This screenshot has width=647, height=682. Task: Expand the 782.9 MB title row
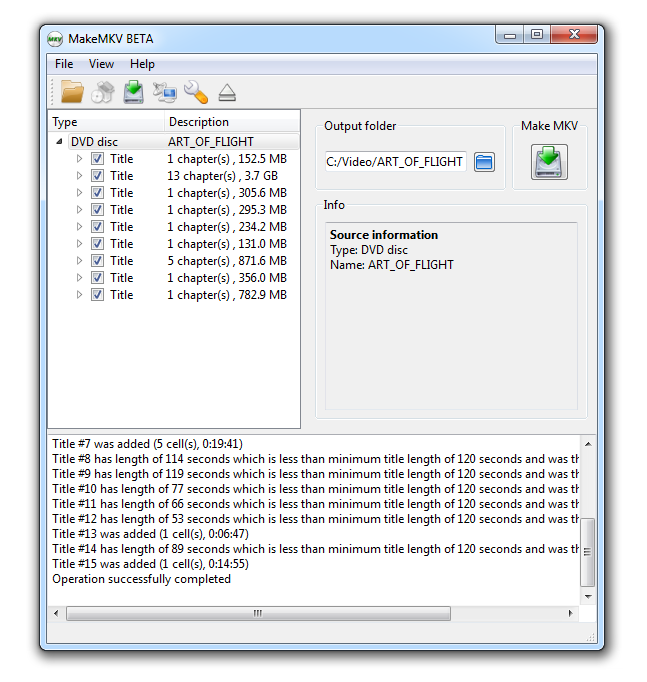(79, 294)
